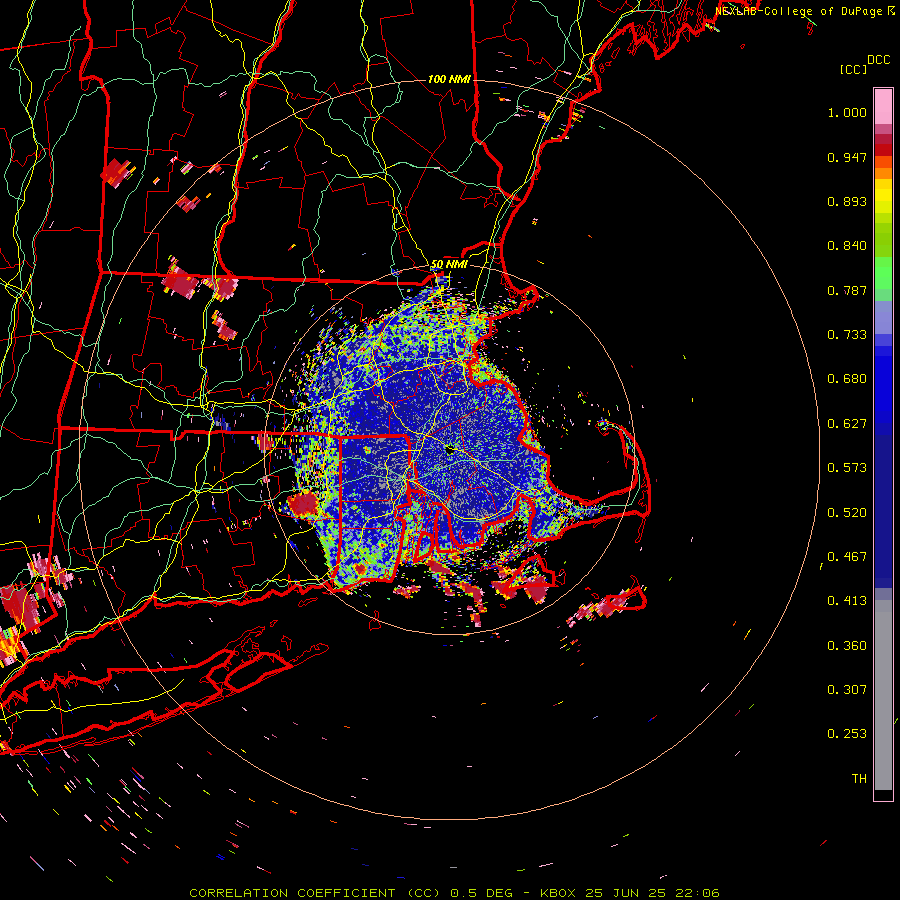Click the 50 NMI range ring label
Viewport: 900px width, 900px height.
[449, 264]
